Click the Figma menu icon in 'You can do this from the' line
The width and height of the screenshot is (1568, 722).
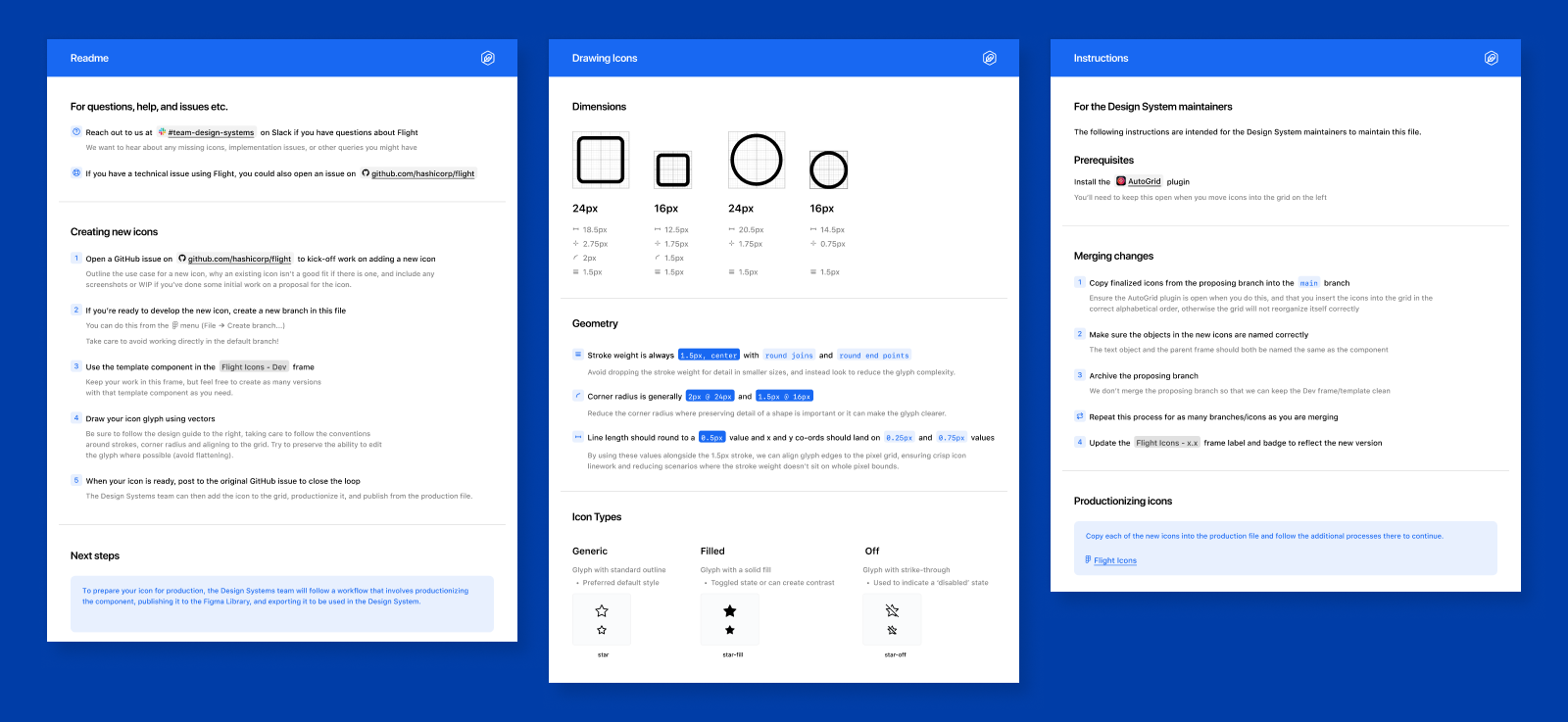coord(174,325)
